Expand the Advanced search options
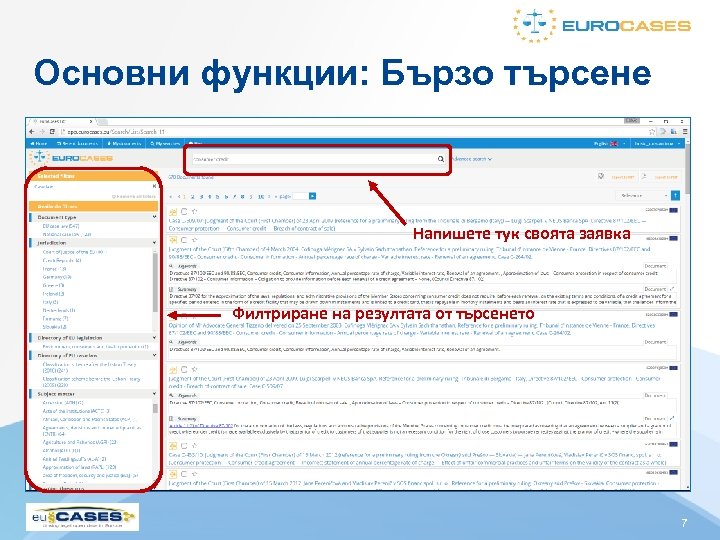The height and width of the screenshot is (540, 720). point(472,159)
